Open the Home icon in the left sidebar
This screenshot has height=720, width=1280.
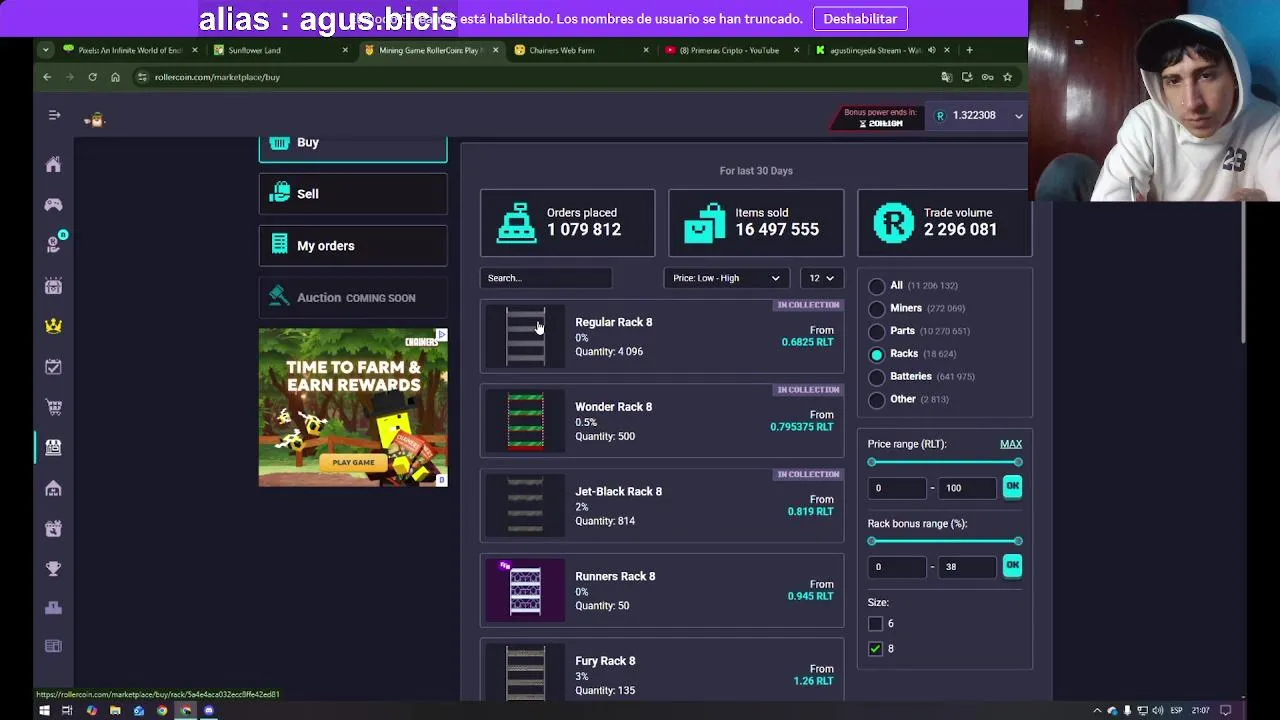[53, 164]
